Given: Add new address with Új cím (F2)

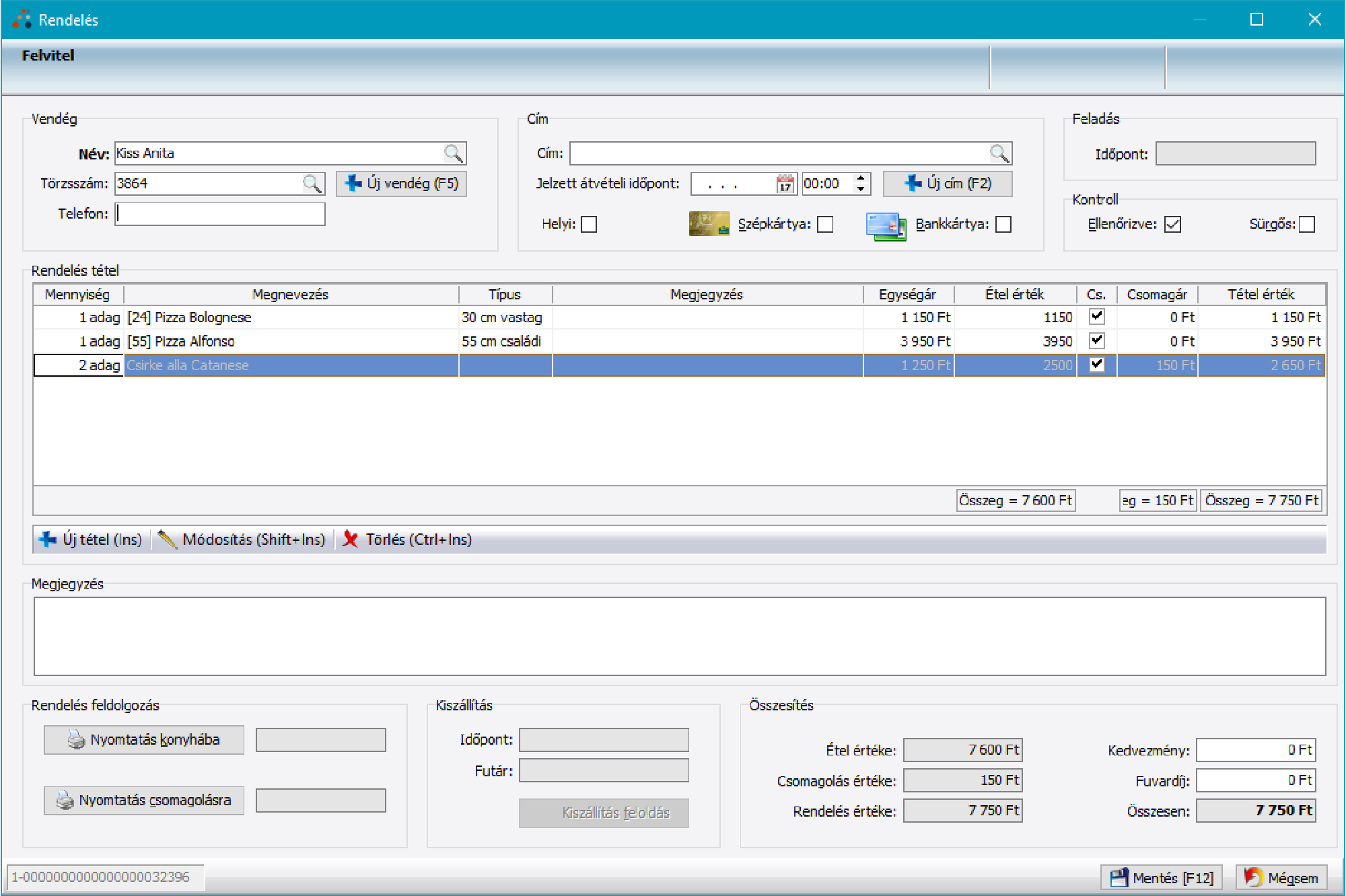Looking at the screenshot, I should (948, 184).
